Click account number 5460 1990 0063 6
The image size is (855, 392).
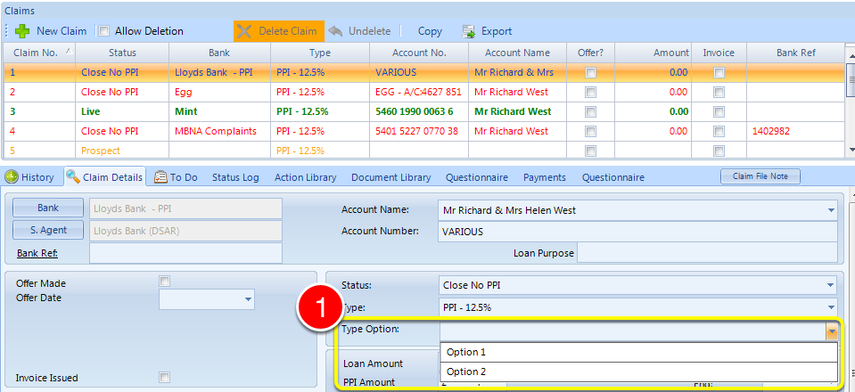(x=418, y=112)
